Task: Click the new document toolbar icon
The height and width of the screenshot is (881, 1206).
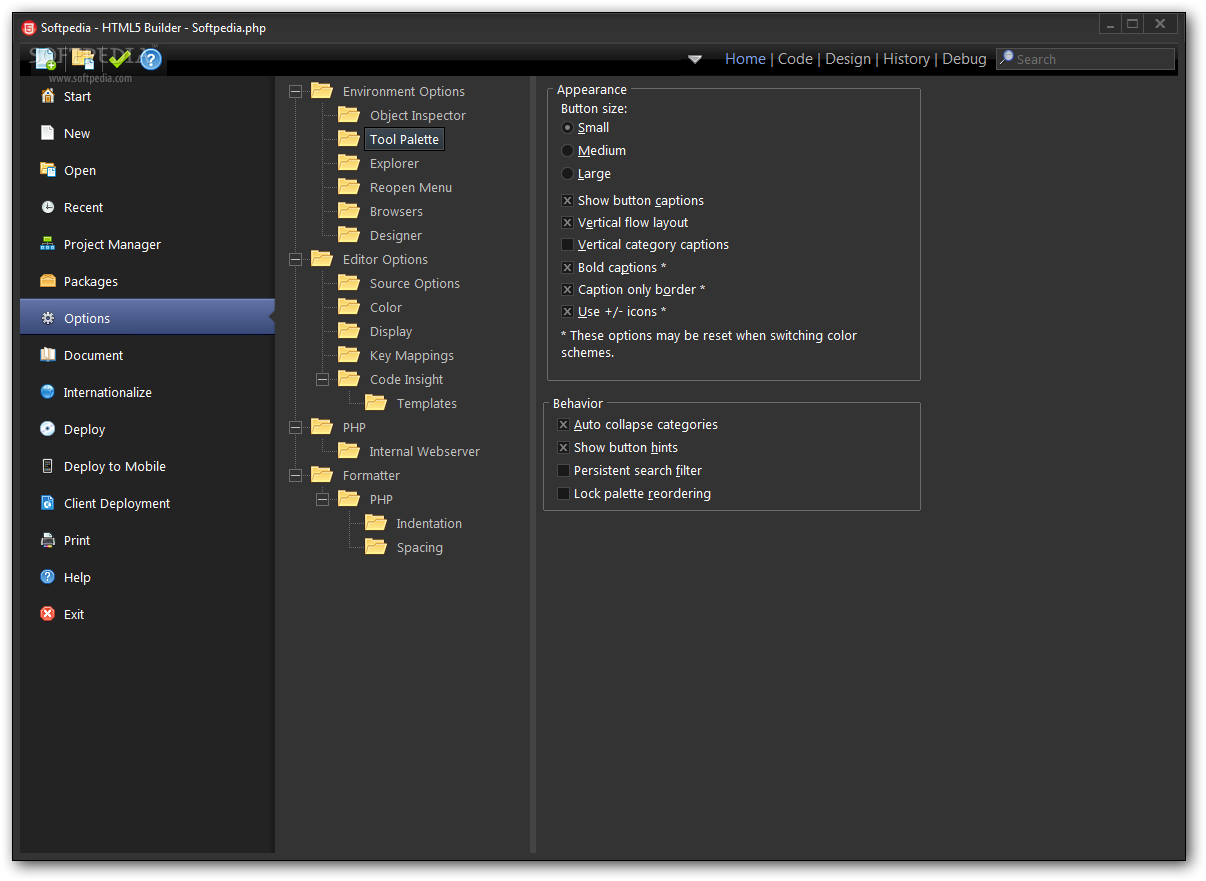Action: tap(45, 59)
